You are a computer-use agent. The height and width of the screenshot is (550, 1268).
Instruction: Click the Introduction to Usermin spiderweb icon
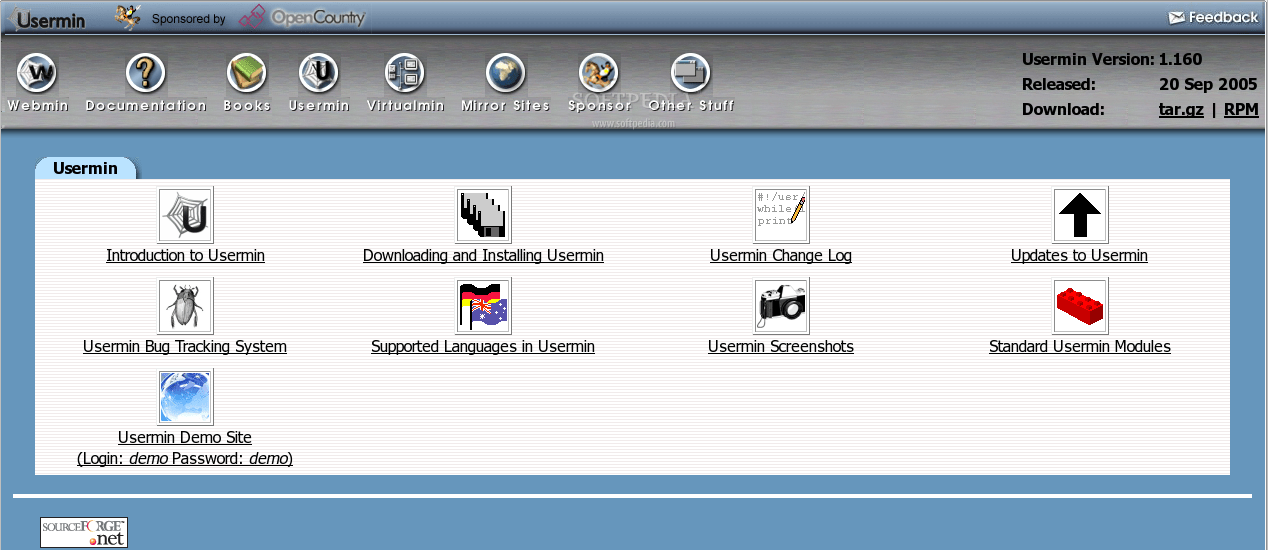186,215
